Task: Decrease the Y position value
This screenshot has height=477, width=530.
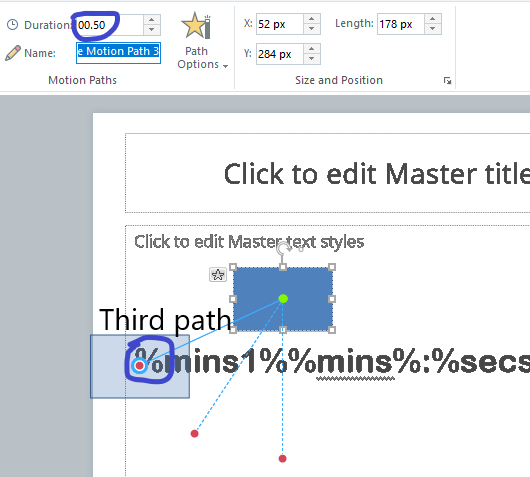Action: (312, 59)
